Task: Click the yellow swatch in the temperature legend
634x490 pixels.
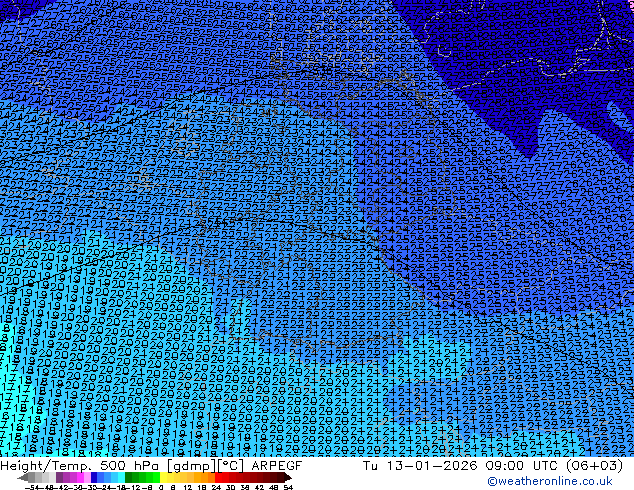Action: [x=163, y=477]
